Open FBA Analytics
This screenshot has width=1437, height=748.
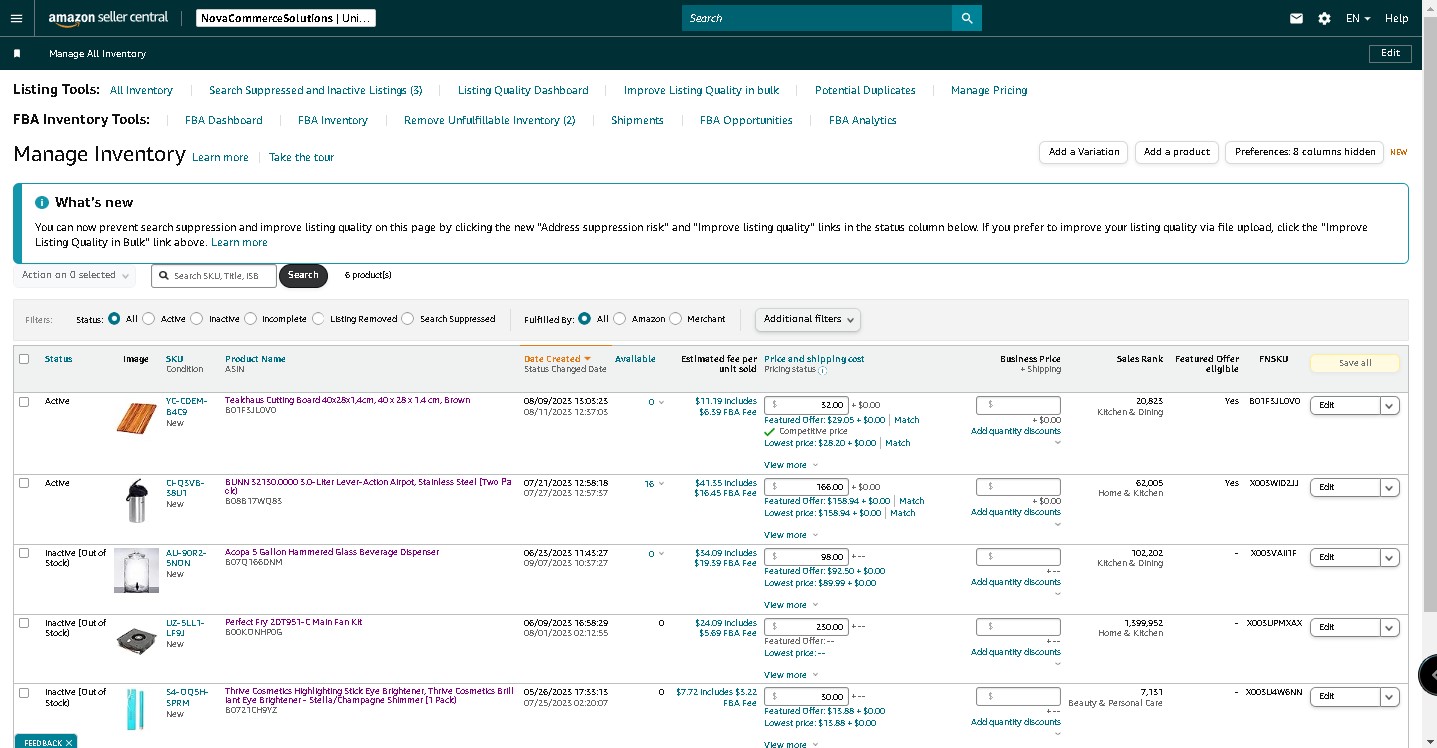pos(863,120)
